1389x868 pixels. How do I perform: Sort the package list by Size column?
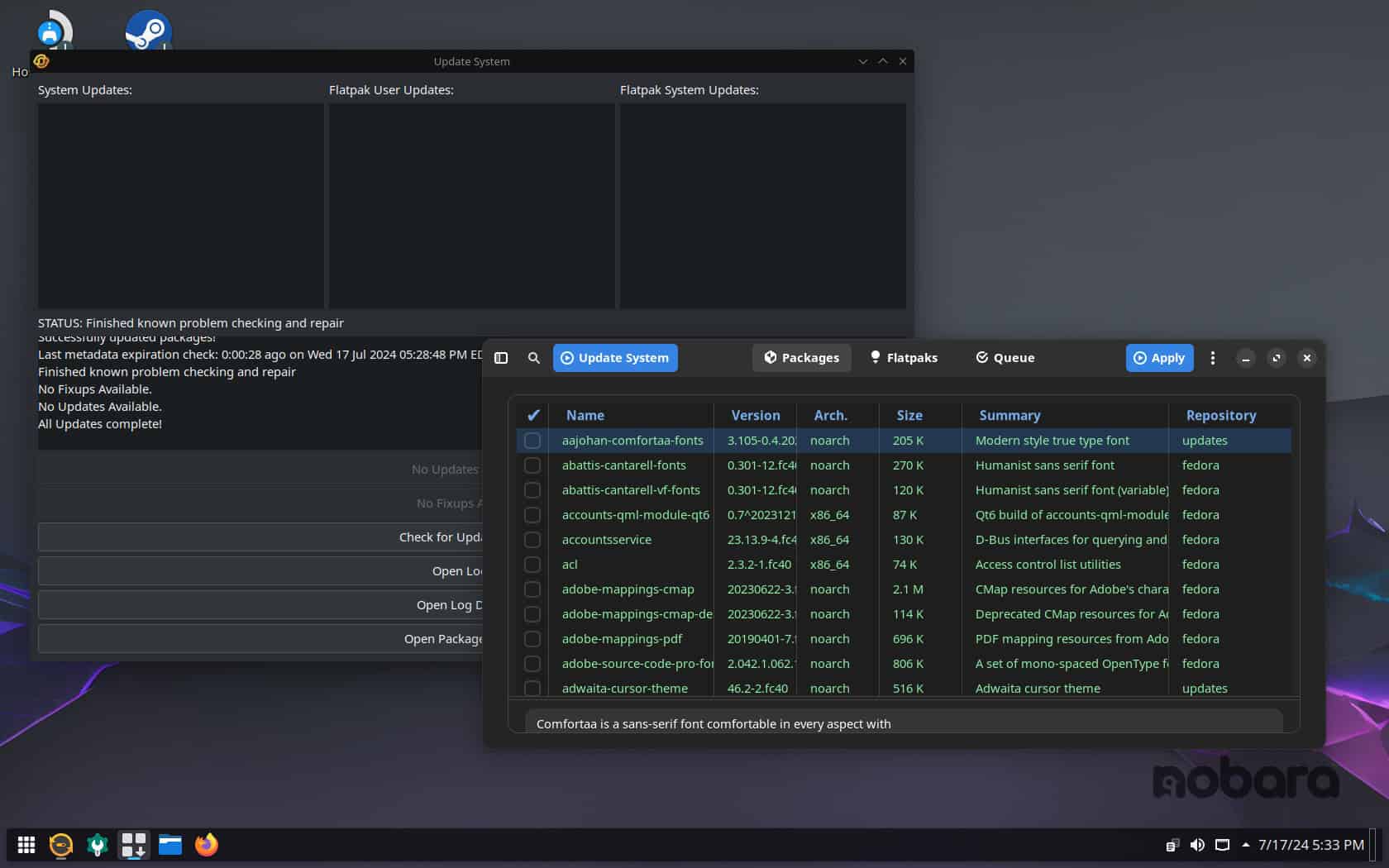tap(909, 415)
